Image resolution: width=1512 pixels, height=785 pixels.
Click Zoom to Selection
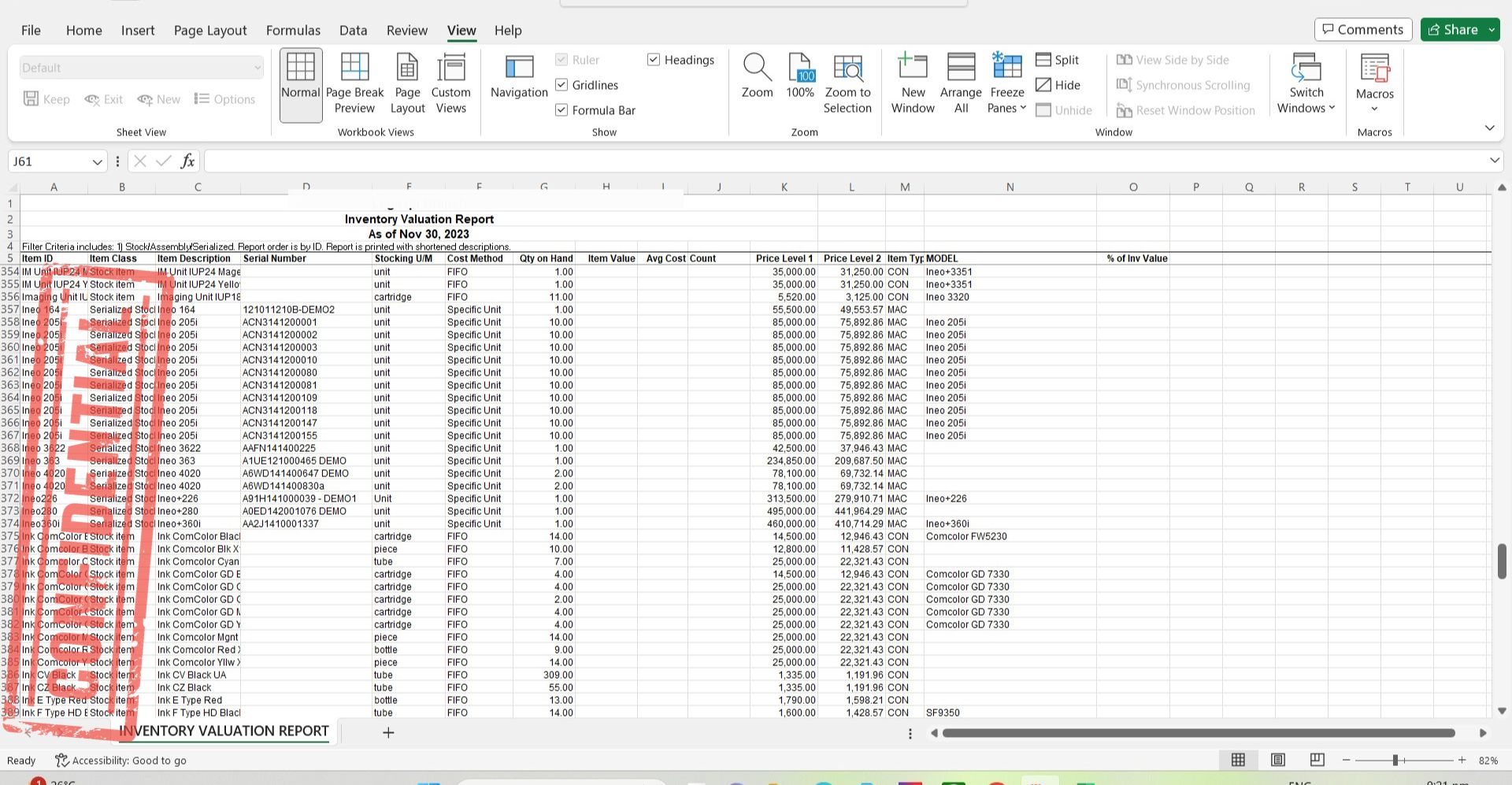(847, 85)
